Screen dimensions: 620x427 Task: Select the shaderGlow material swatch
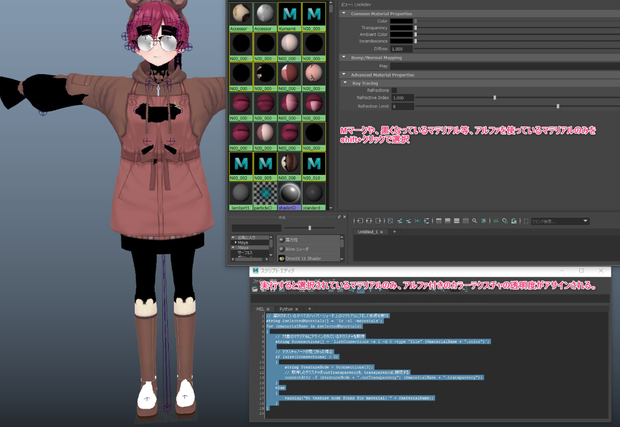(x=289, y=196)
